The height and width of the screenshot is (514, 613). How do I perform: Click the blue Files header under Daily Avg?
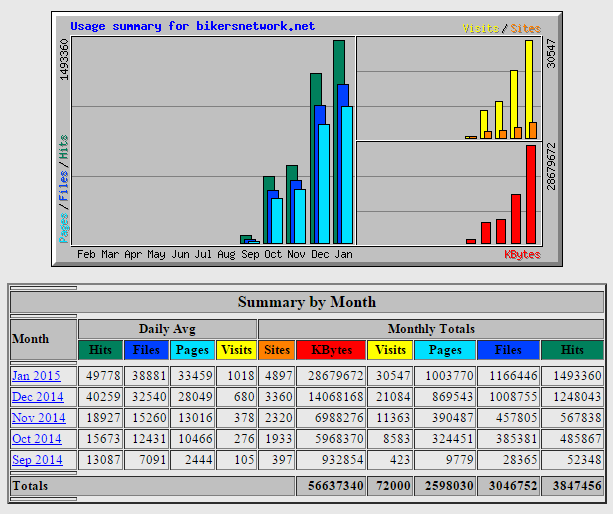[x=146, y=350]
